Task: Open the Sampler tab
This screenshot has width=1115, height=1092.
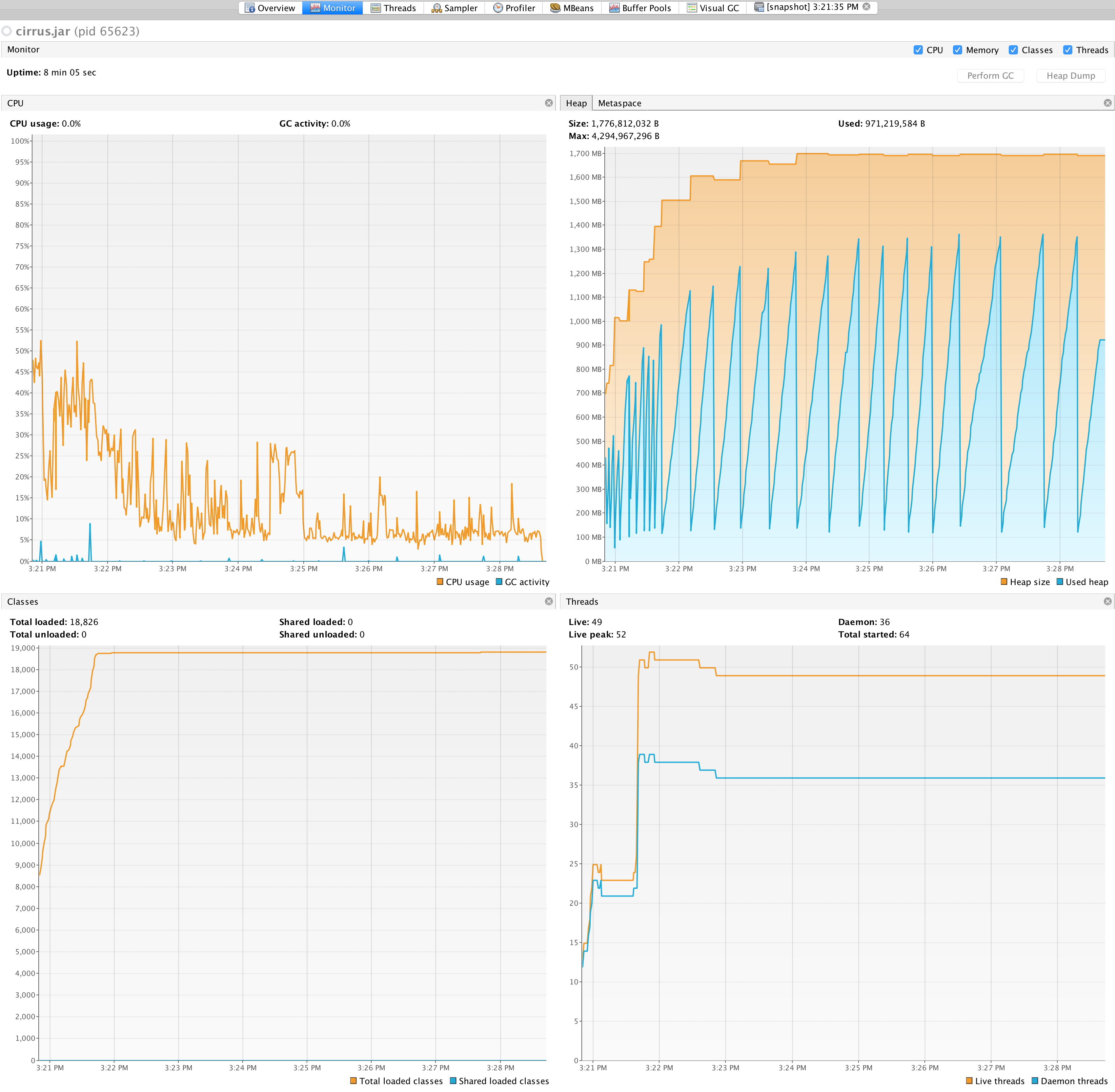Action: pyautogui.click(x=454, y=8)
